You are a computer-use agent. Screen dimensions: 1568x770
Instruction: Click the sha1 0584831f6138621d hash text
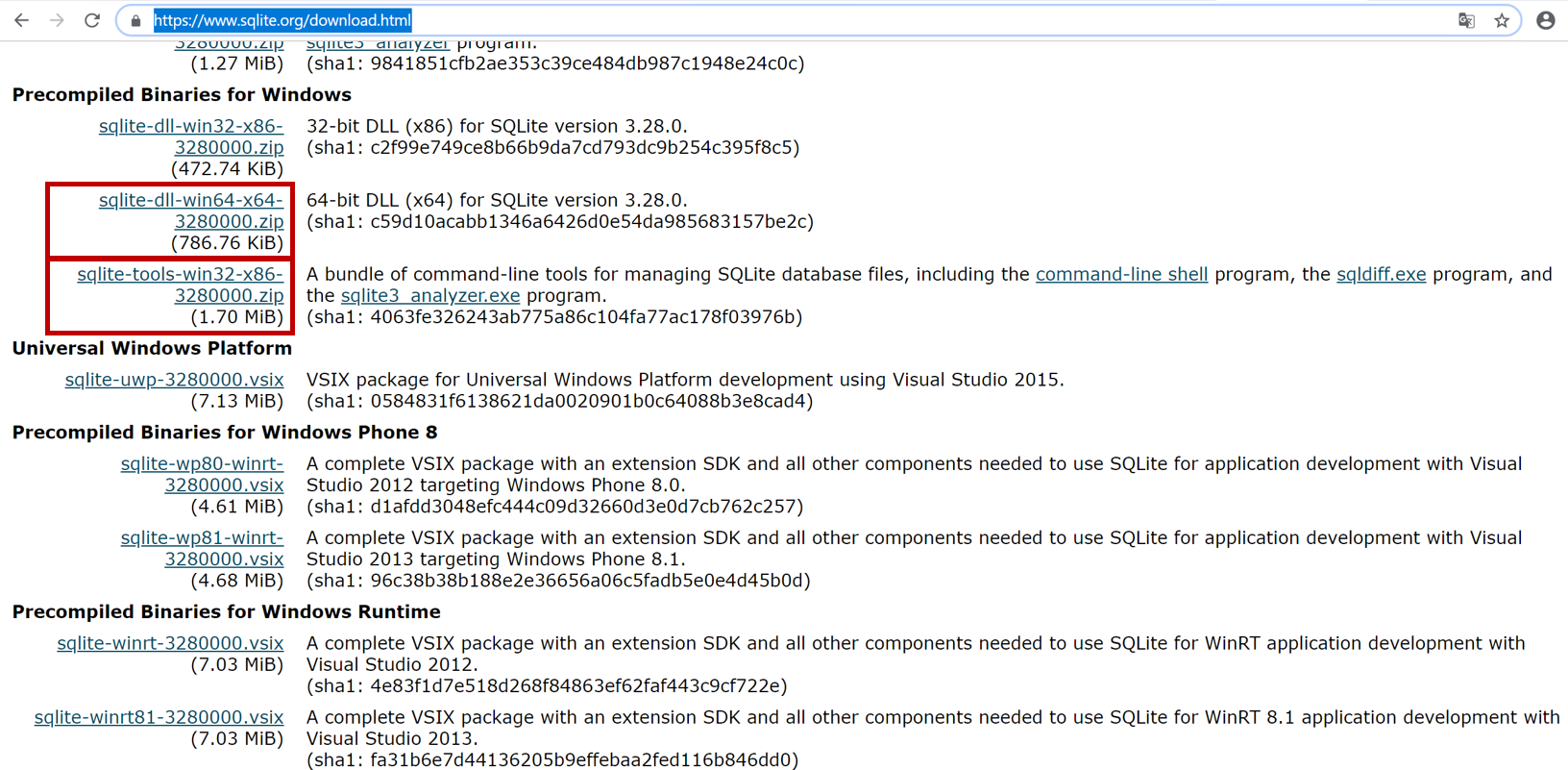click(560, 401)
